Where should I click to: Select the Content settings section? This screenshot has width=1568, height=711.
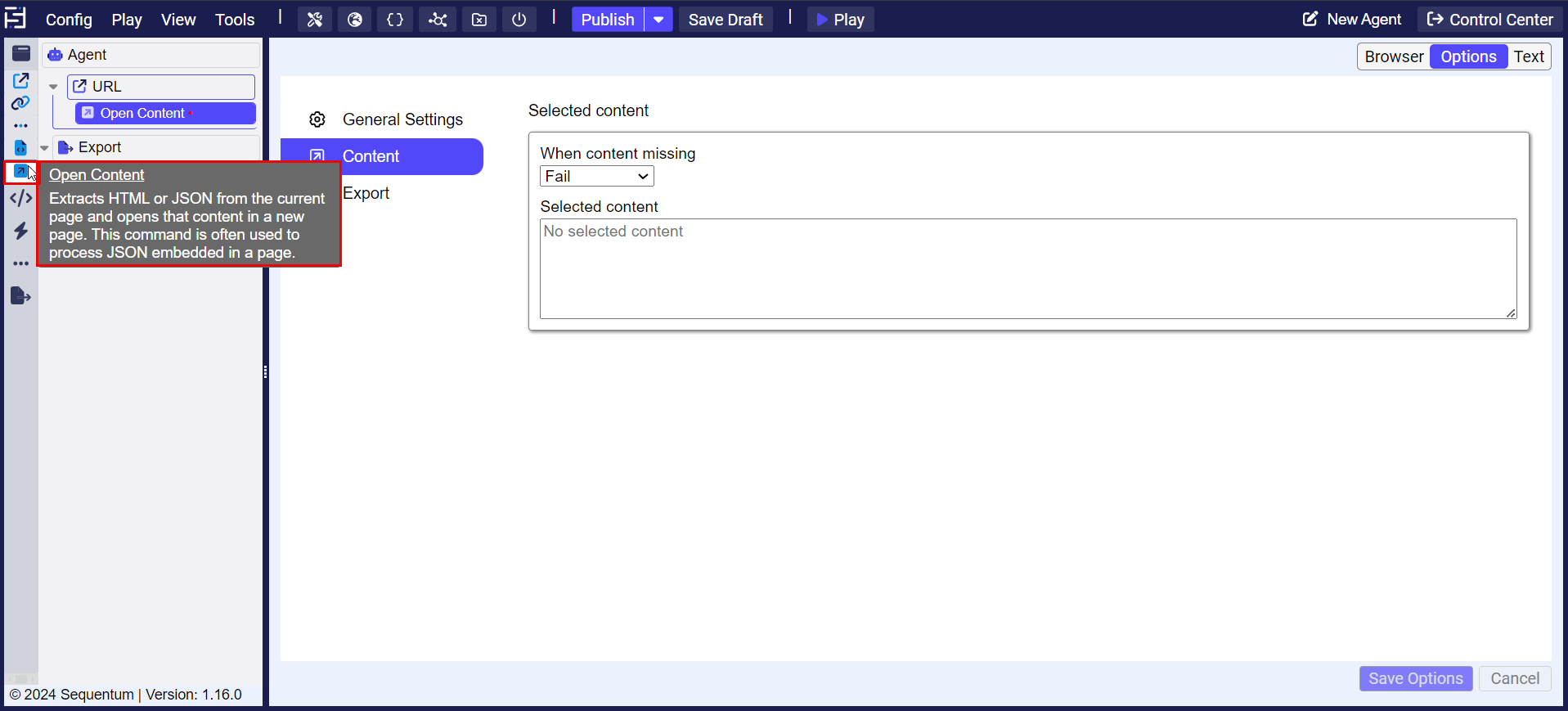[382, 156]
